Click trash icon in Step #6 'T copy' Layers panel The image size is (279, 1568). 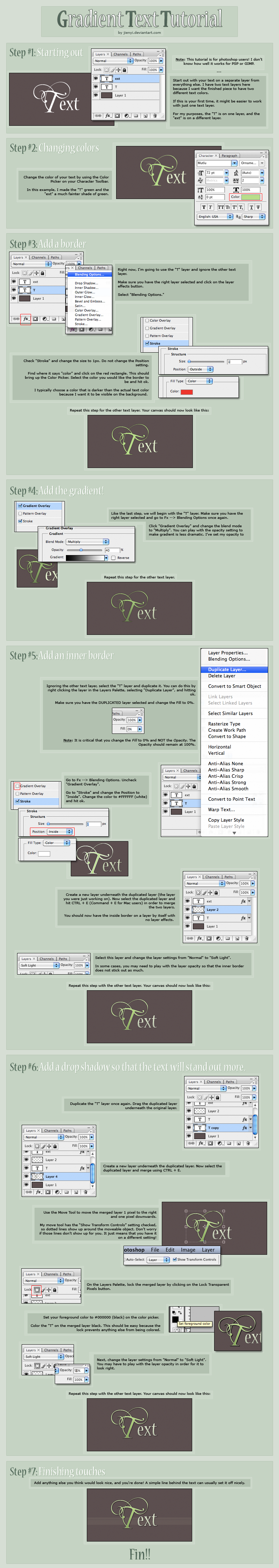point(247,1143)
